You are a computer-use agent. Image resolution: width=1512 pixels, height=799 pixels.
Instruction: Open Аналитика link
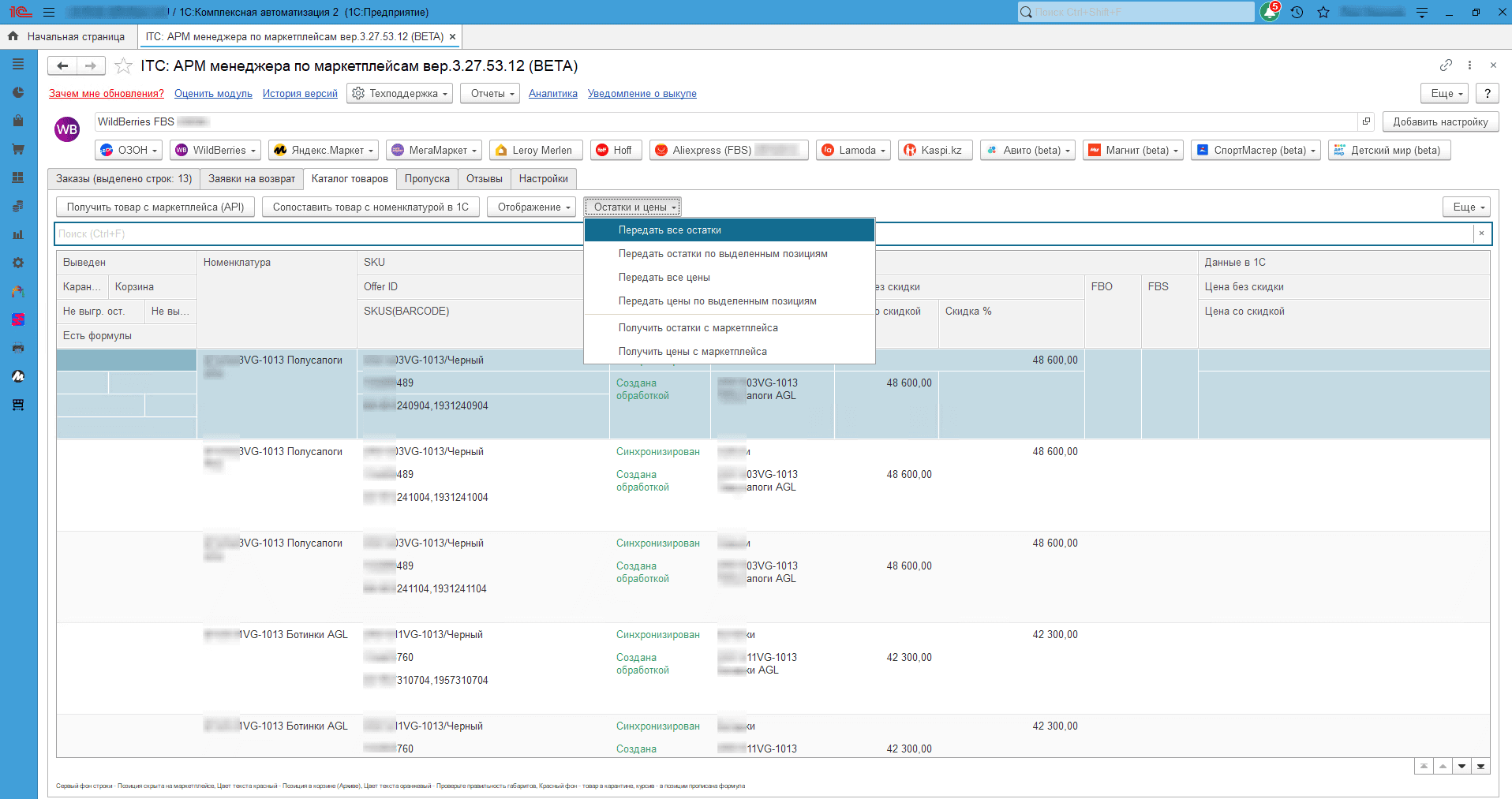pyautogui.click(x=553, y=93)
